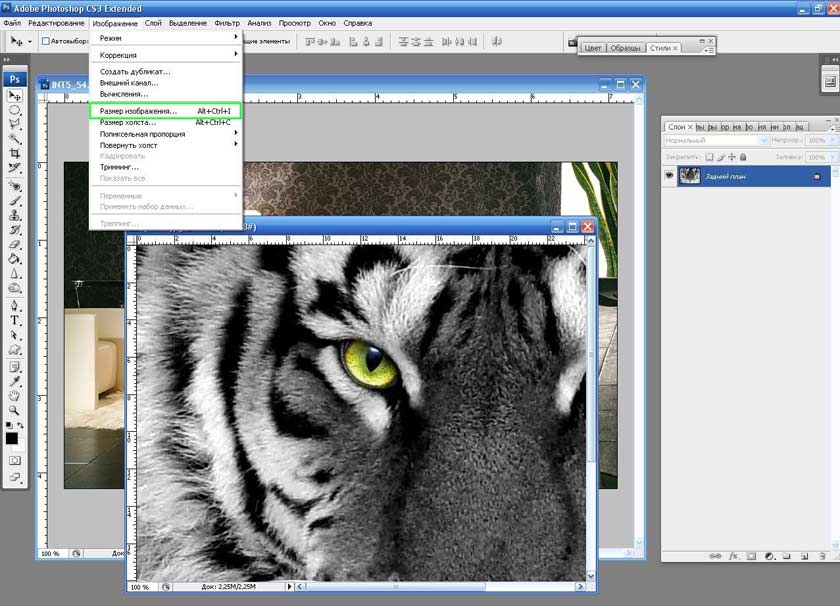The image size is (840, 606).
Task: Switch to the Стили panel tab
Action: click(660, 48)
